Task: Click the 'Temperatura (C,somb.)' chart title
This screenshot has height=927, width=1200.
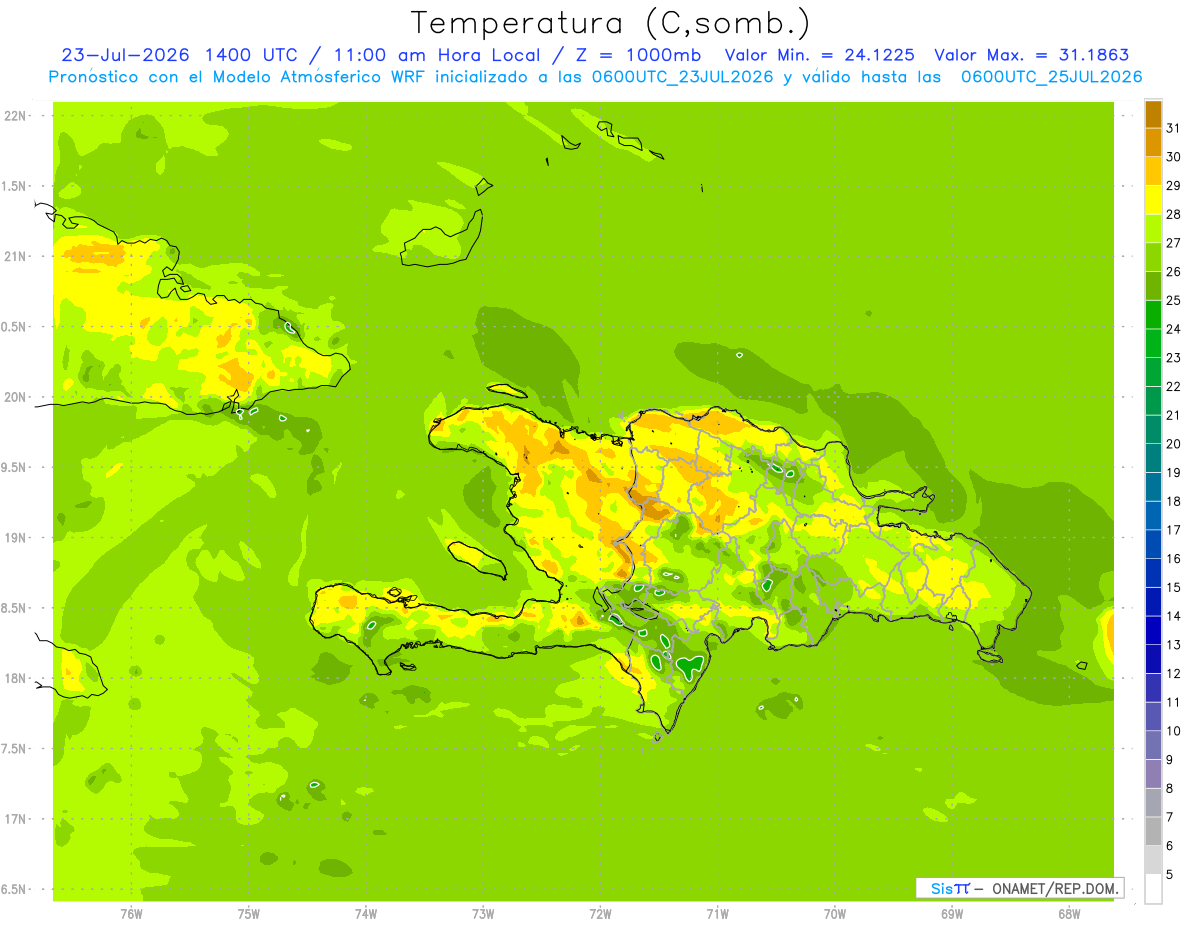Action: click(611, 23)
